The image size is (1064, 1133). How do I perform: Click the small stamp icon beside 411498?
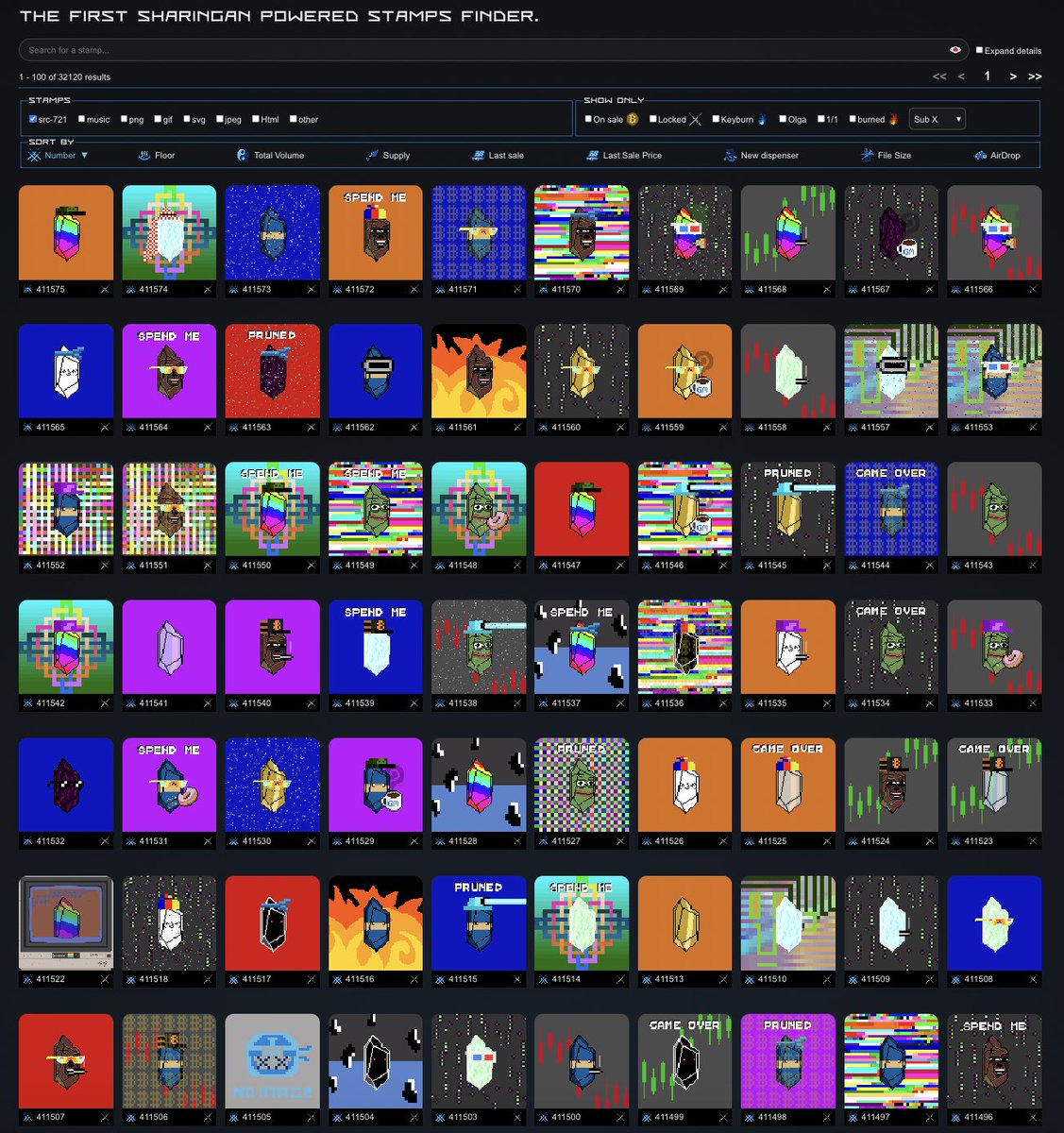[x=750, y=1117]
